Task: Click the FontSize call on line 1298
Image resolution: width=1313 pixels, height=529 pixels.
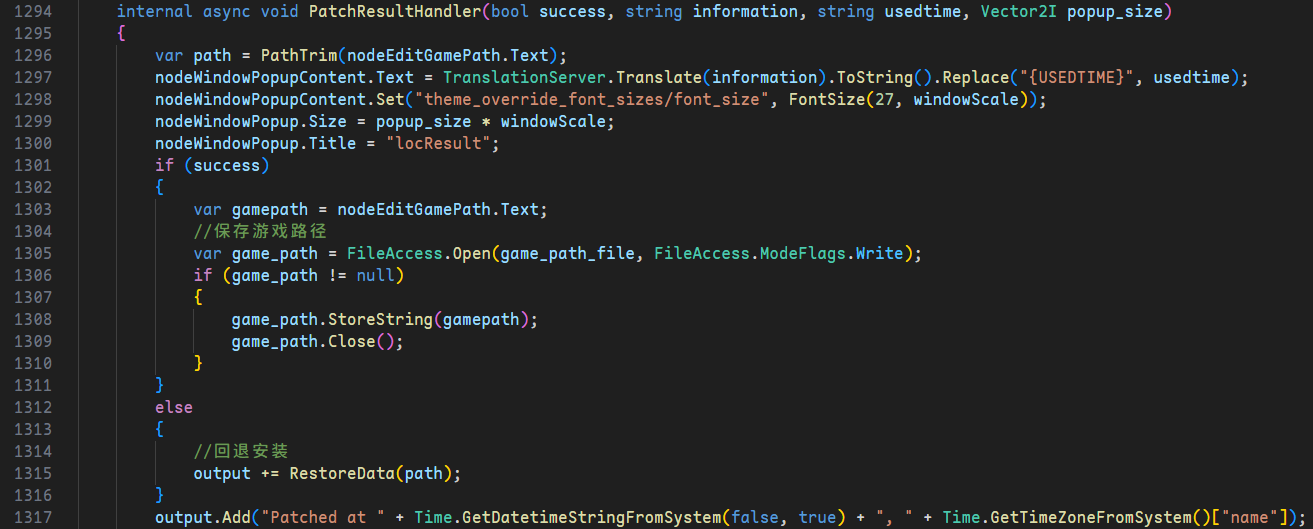Action: [x=828, y=99]
